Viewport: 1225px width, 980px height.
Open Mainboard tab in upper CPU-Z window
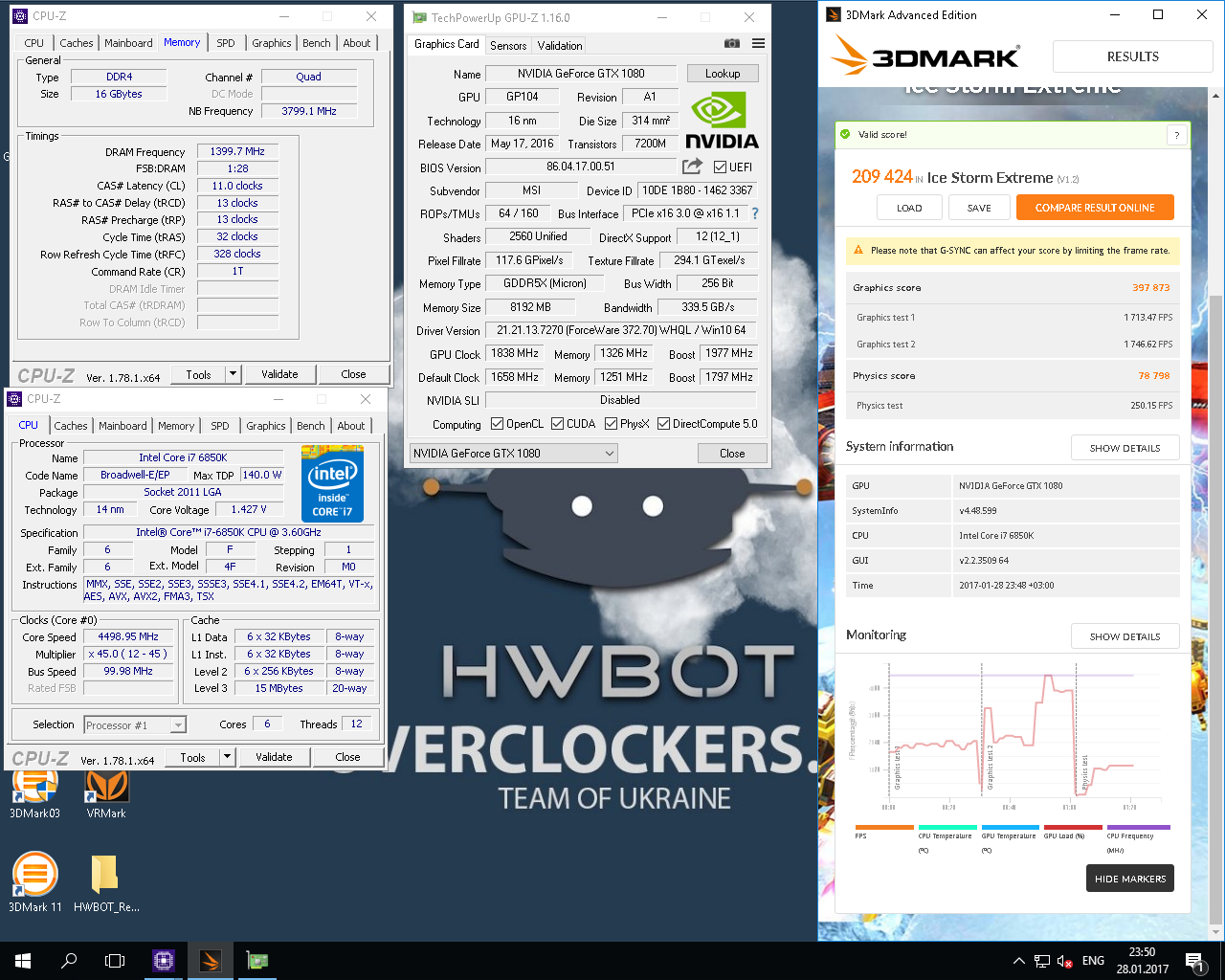pyautogui.click(x=128, y=43)
